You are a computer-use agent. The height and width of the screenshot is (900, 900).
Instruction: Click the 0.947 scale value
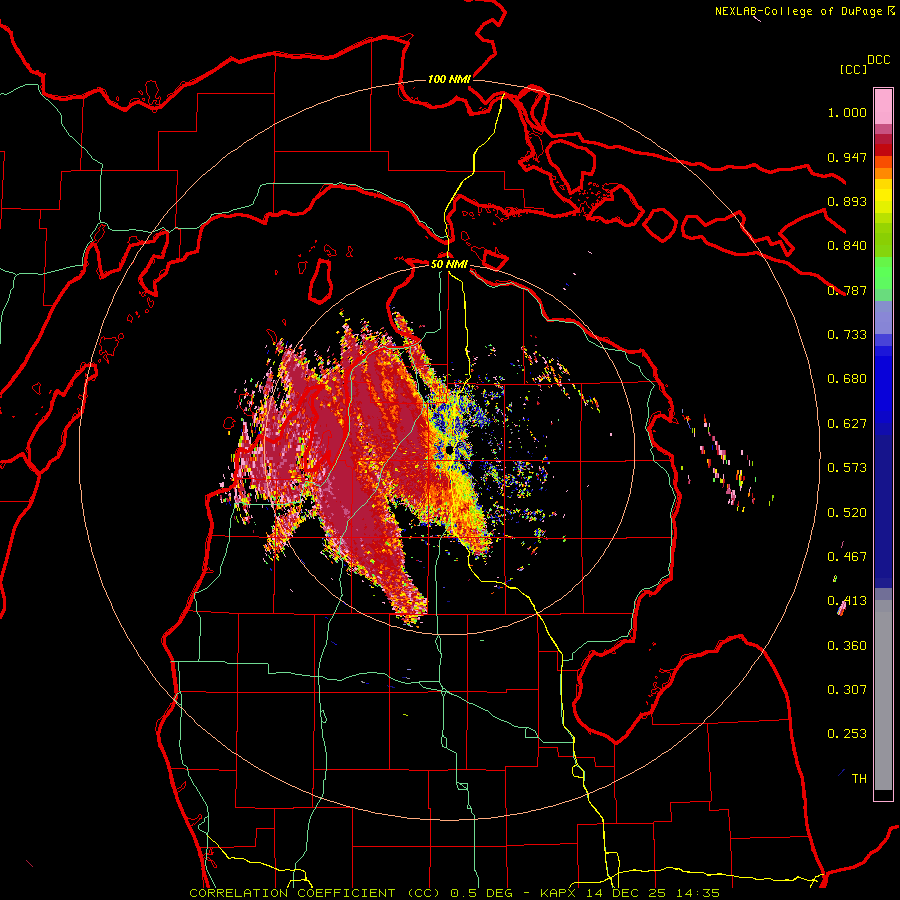(847, 157)
